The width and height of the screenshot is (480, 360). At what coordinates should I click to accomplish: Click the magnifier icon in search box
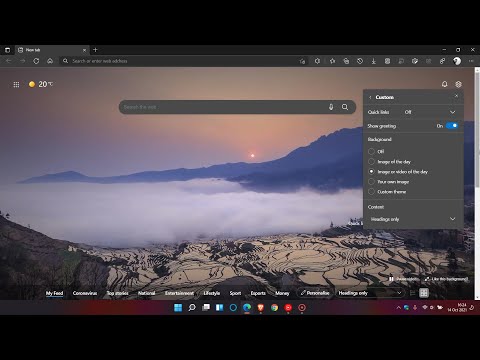(345, 107)
